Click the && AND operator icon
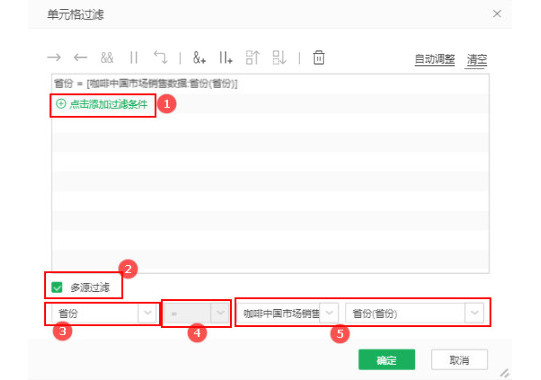 (x=107, y=57)
